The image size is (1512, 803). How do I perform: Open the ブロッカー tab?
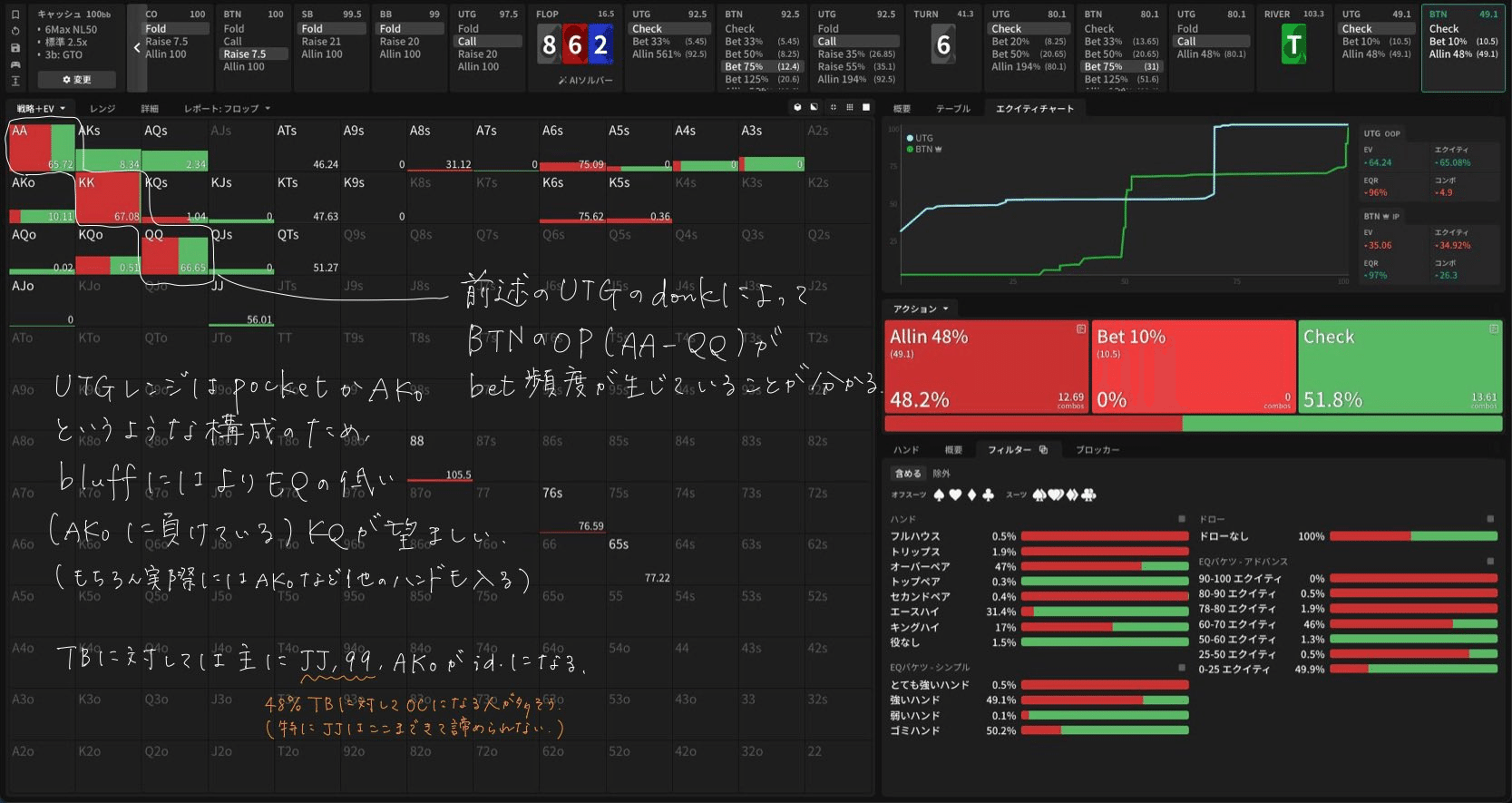point(1097,450)
